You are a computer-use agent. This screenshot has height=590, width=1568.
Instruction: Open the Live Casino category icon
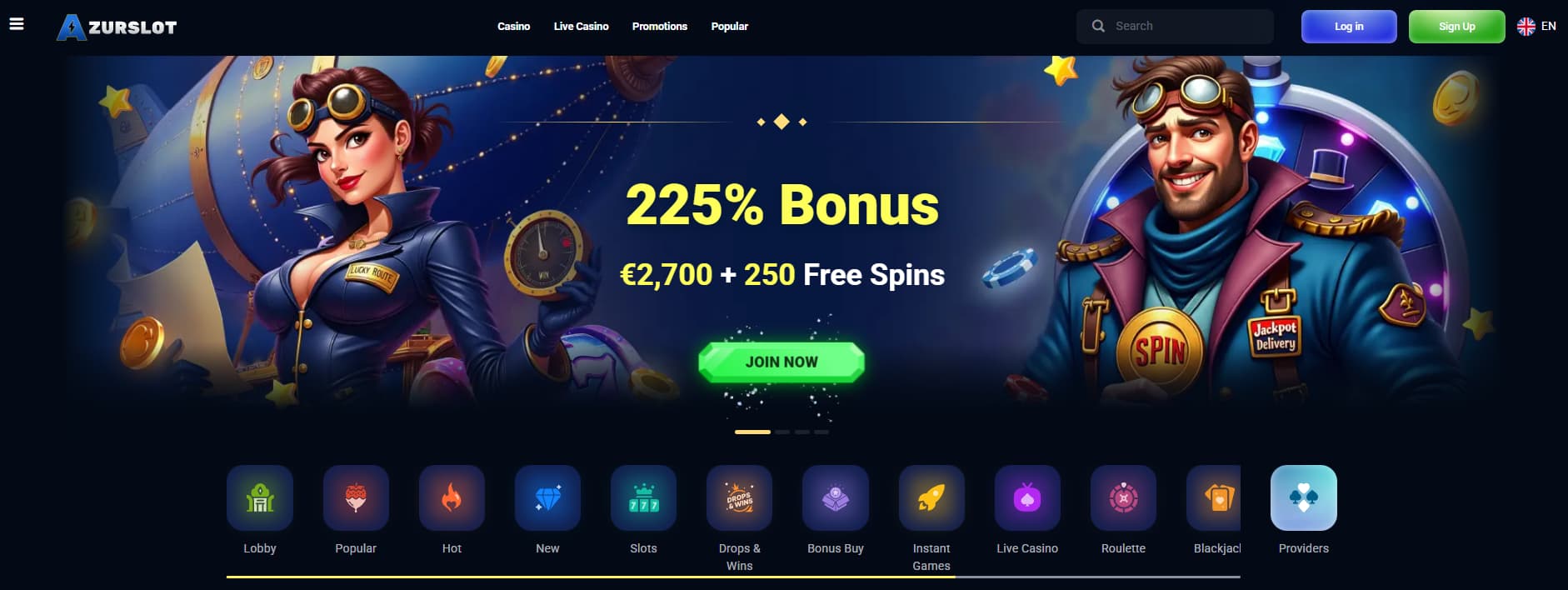[x=1027, y=497]
